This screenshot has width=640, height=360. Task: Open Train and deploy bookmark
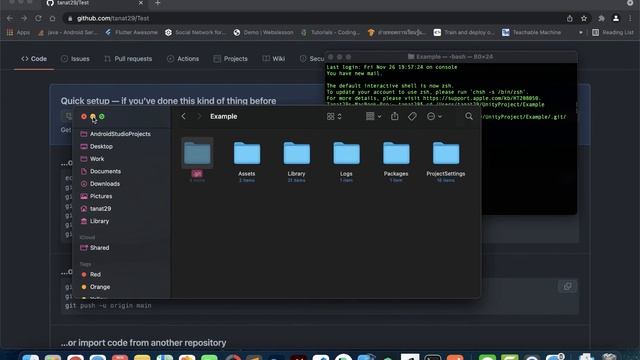464,32
